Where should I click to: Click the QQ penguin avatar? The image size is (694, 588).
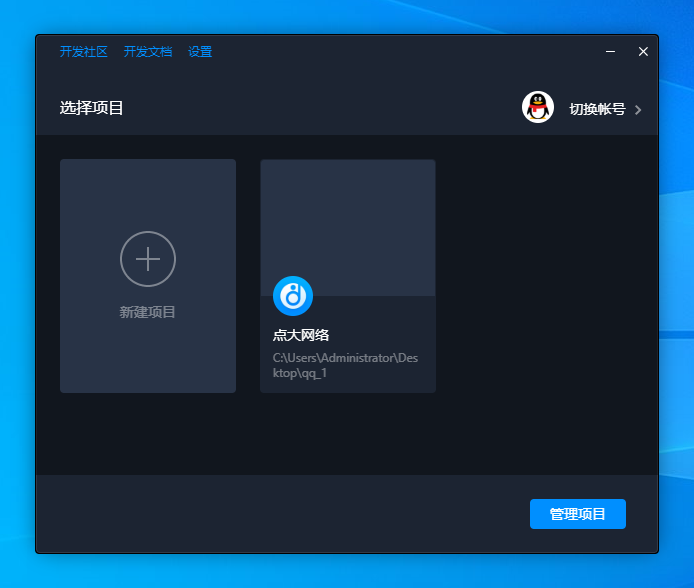tap(538, 108)
